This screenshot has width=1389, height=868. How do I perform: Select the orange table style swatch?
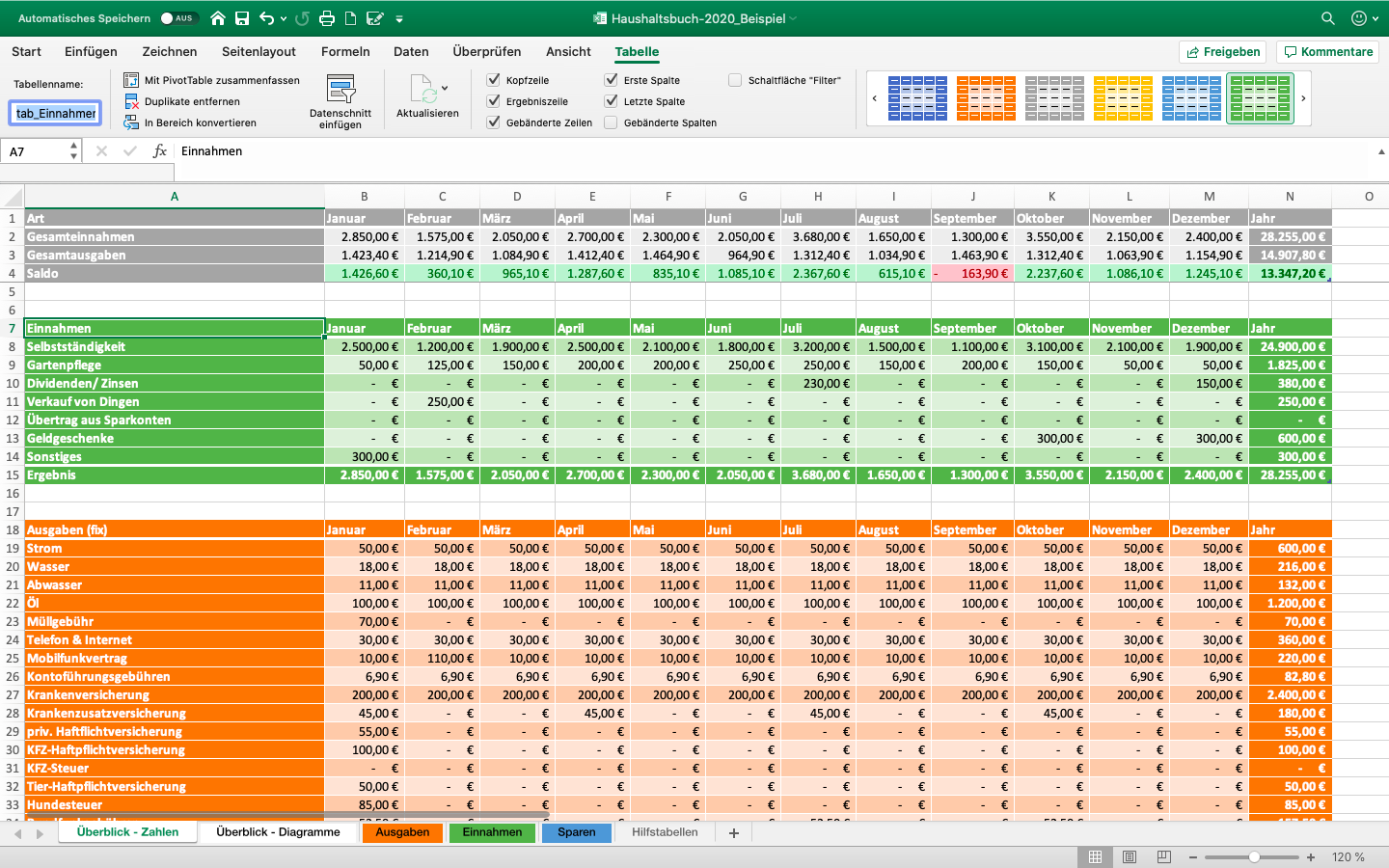(x=986, y=98)
